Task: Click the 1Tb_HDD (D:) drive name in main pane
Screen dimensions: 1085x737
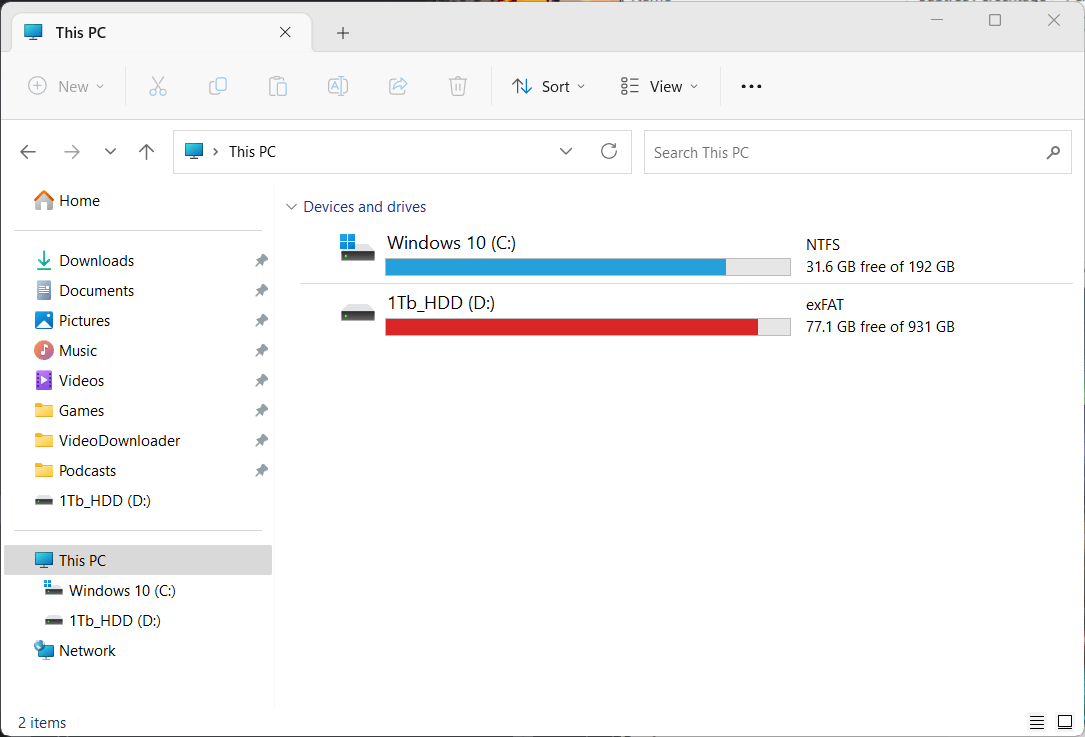Action: click(x=441, y=303)
